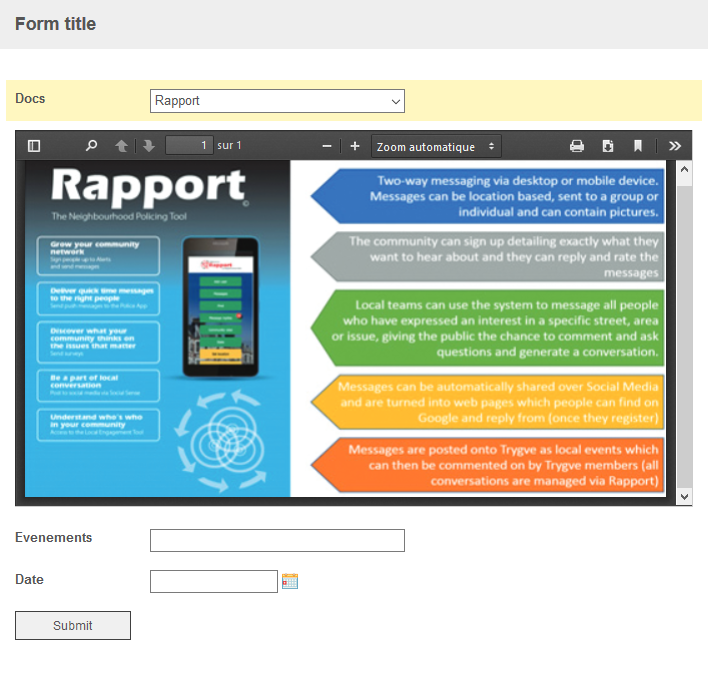Submit the form
Viewport: 708px width, 682px height.
coord(73,626)
